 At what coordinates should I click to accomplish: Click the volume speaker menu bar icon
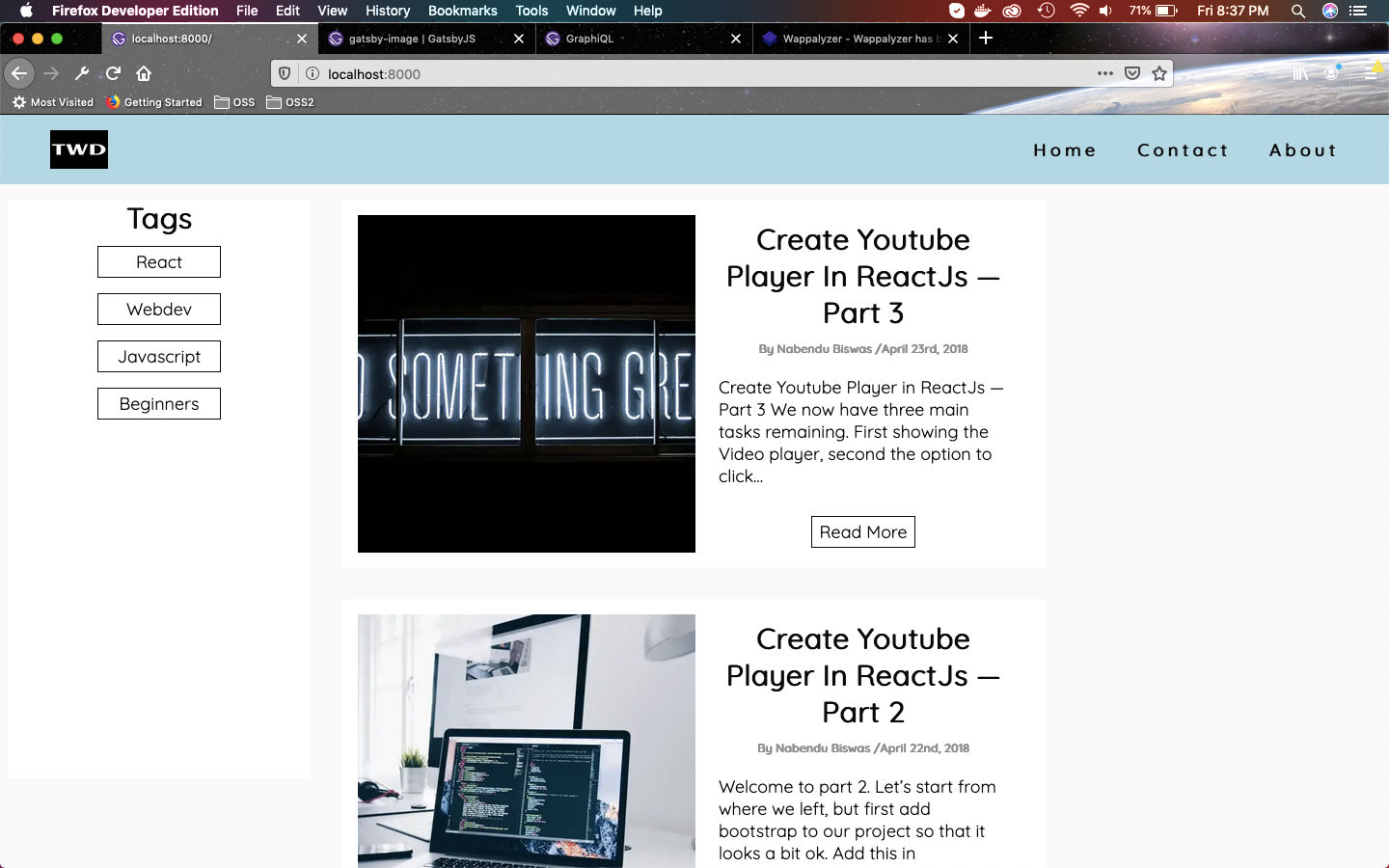pos(1106,11)
